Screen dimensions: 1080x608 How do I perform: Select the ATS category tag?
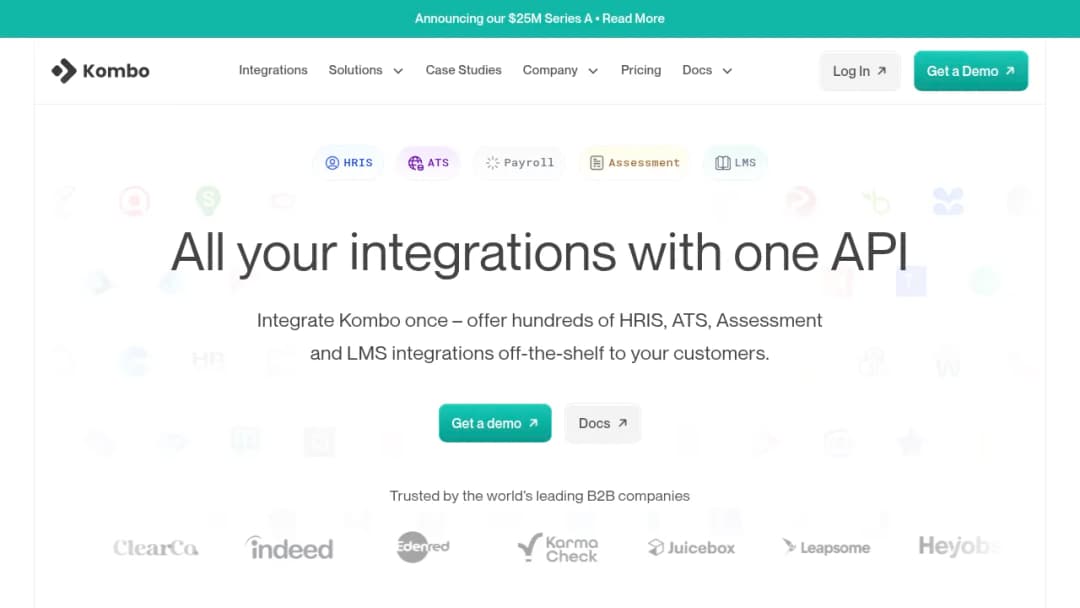(x=428, y=163)
